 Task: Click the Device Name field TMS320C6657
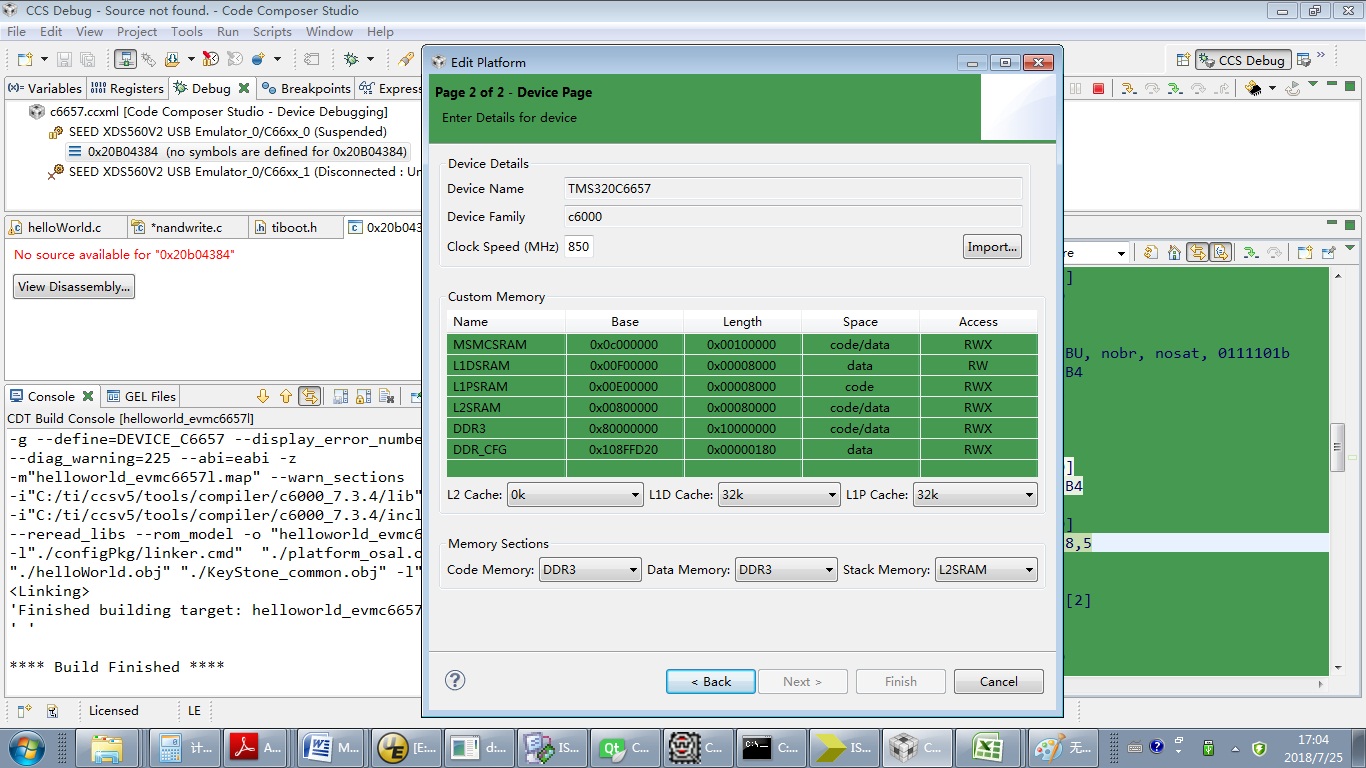tap(794, 189)
